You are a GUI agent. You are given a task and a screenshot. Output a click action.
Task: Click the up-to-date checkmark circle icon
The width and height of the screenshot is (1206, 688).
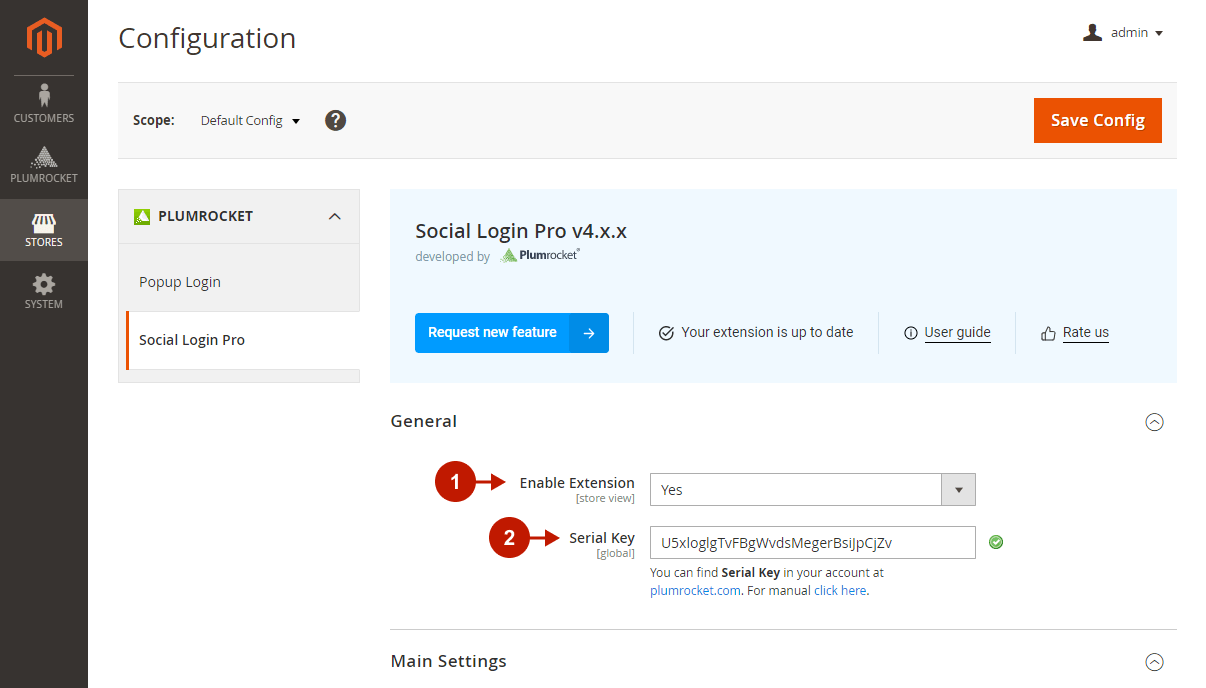point(666,333)
